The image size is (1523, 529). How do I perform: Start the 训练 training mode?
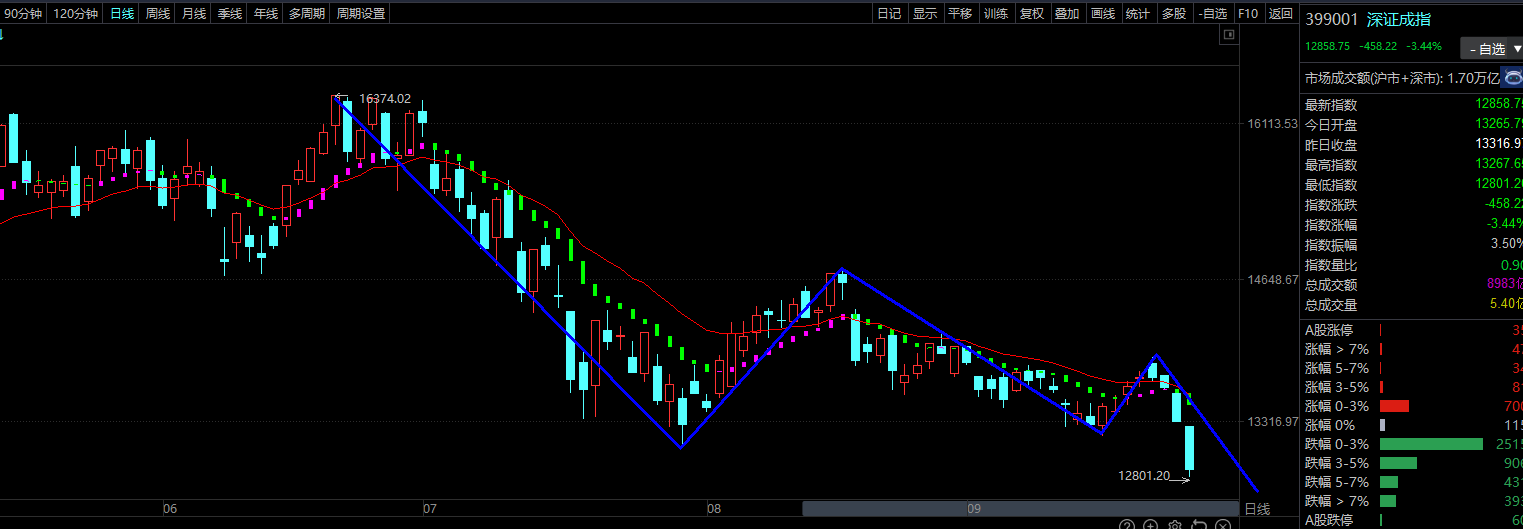tap(996, 13)
